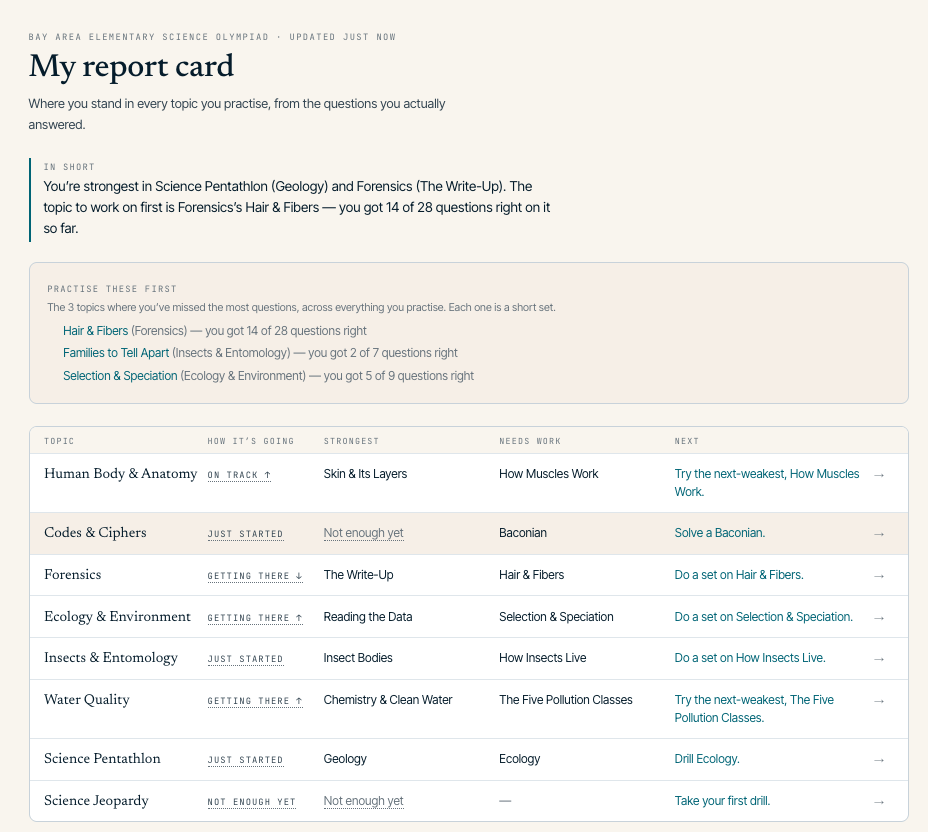Click 'Selection & Speciation' in Needs Work column
This screenshot has height=832, width=928.
[556, 617]
